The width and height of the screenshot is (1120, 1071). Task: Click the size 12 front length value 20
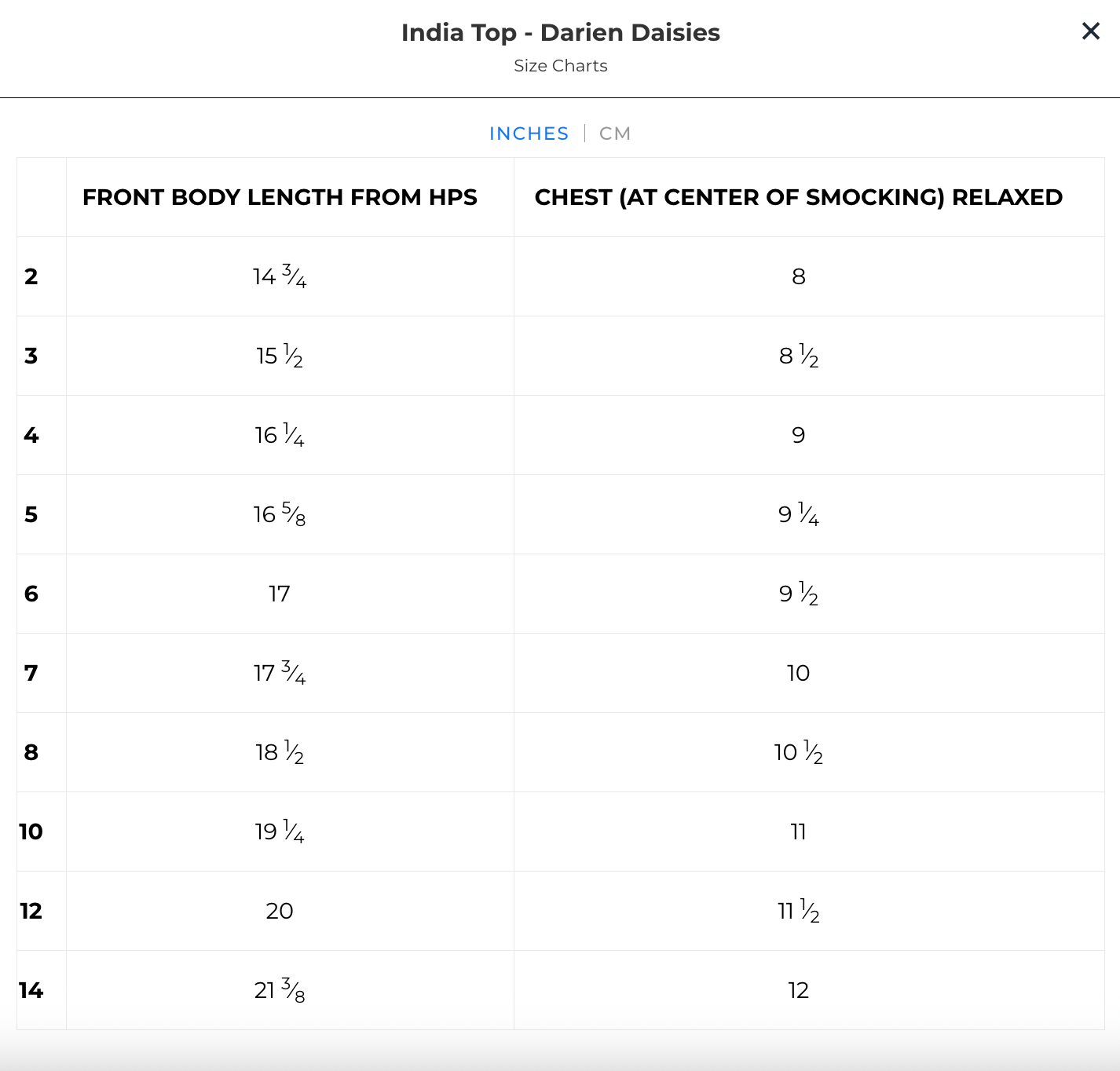pos(280,911)
